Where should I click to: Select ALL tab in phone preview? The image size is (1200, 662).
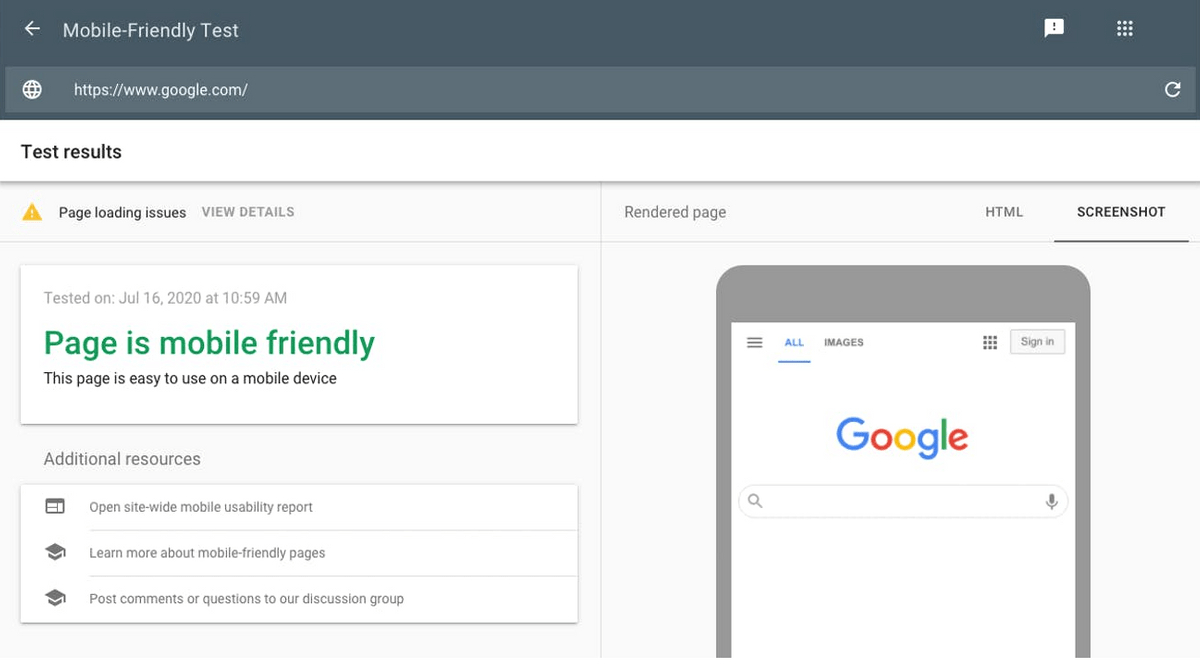tap(794, 342)
